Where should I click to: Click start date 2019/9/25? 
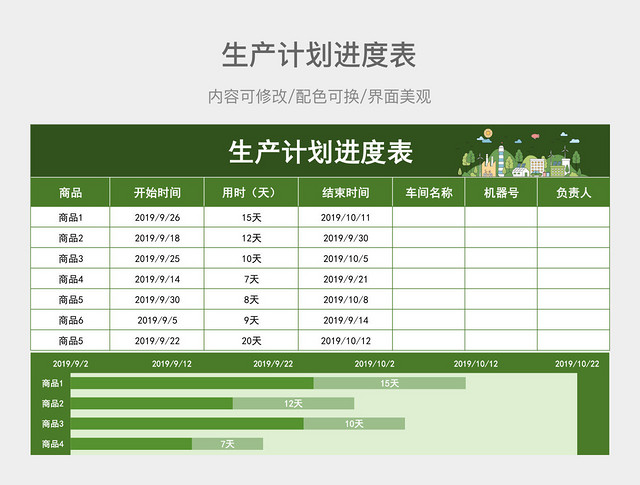pyautogui.click(x=157, y=258)
